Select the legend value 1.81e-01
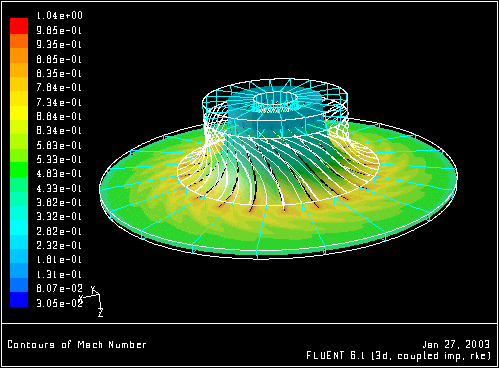Image resolution: width=499 pixels, height=368 pixels. pyautogui.click(x=59, y=260)
